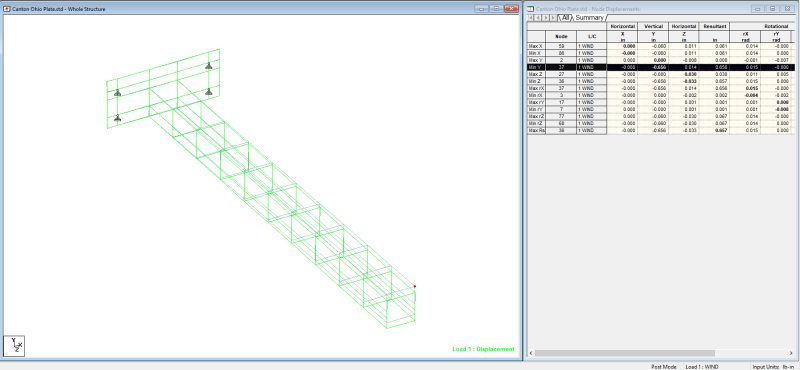This screenshot has height=370, width=800.
Task: Minimize the Node Displacements window
Action: (x=759, y=9)
